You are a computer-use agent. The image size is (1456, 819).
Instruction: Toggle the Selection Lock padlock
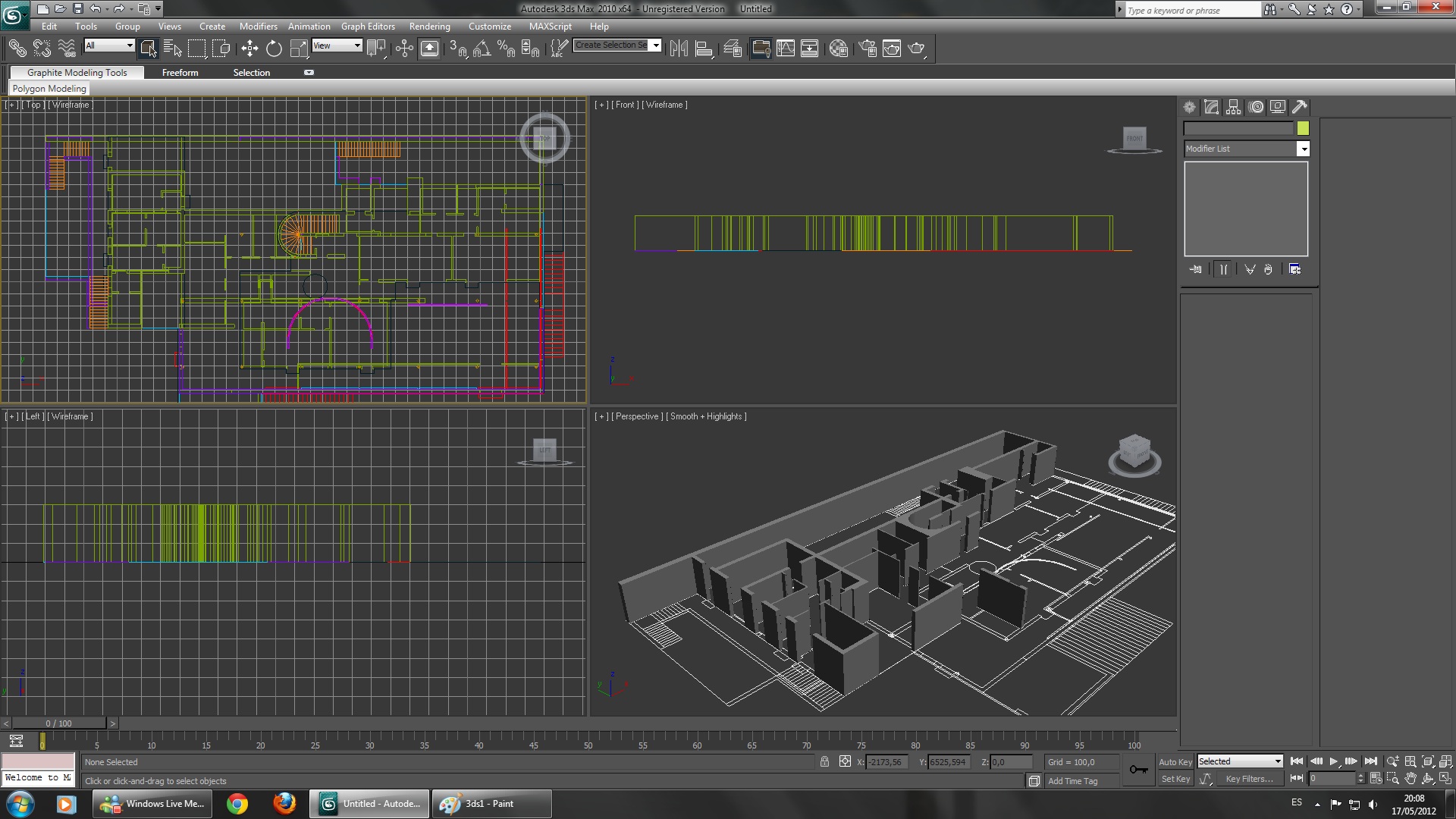[x=824, y=761]
